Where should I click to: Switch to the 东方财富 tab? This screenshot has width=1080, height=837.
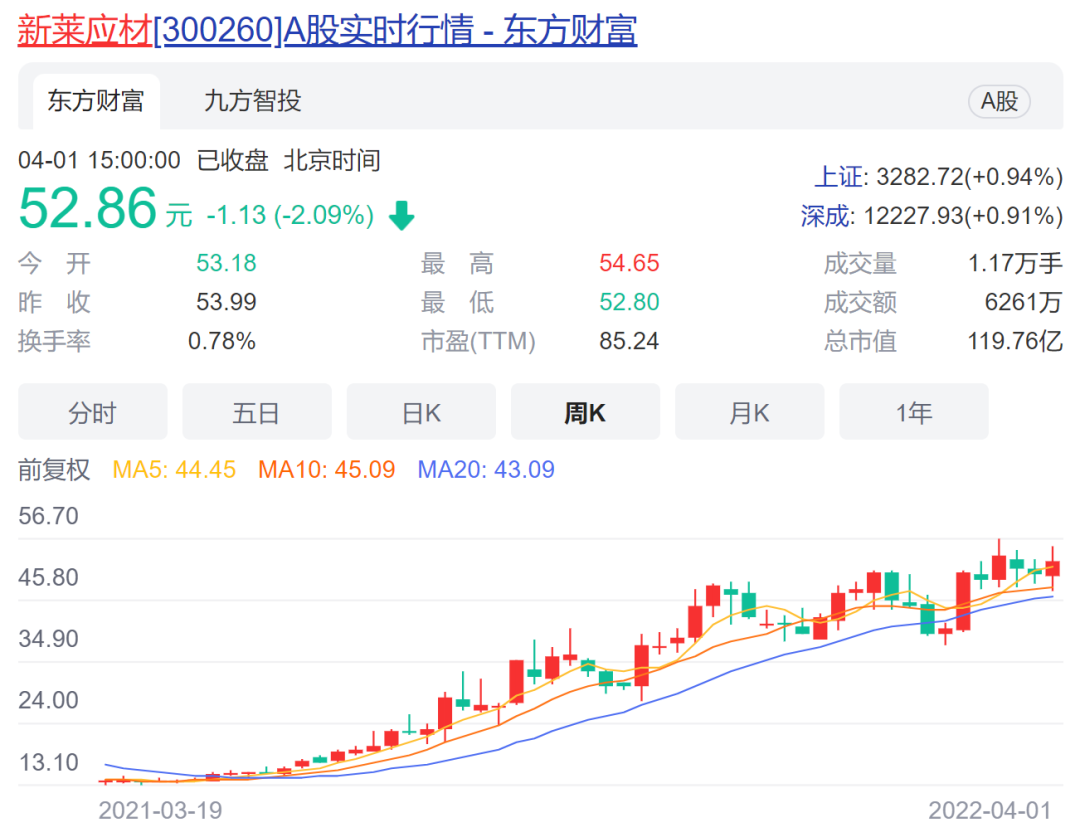click(95, 101)
